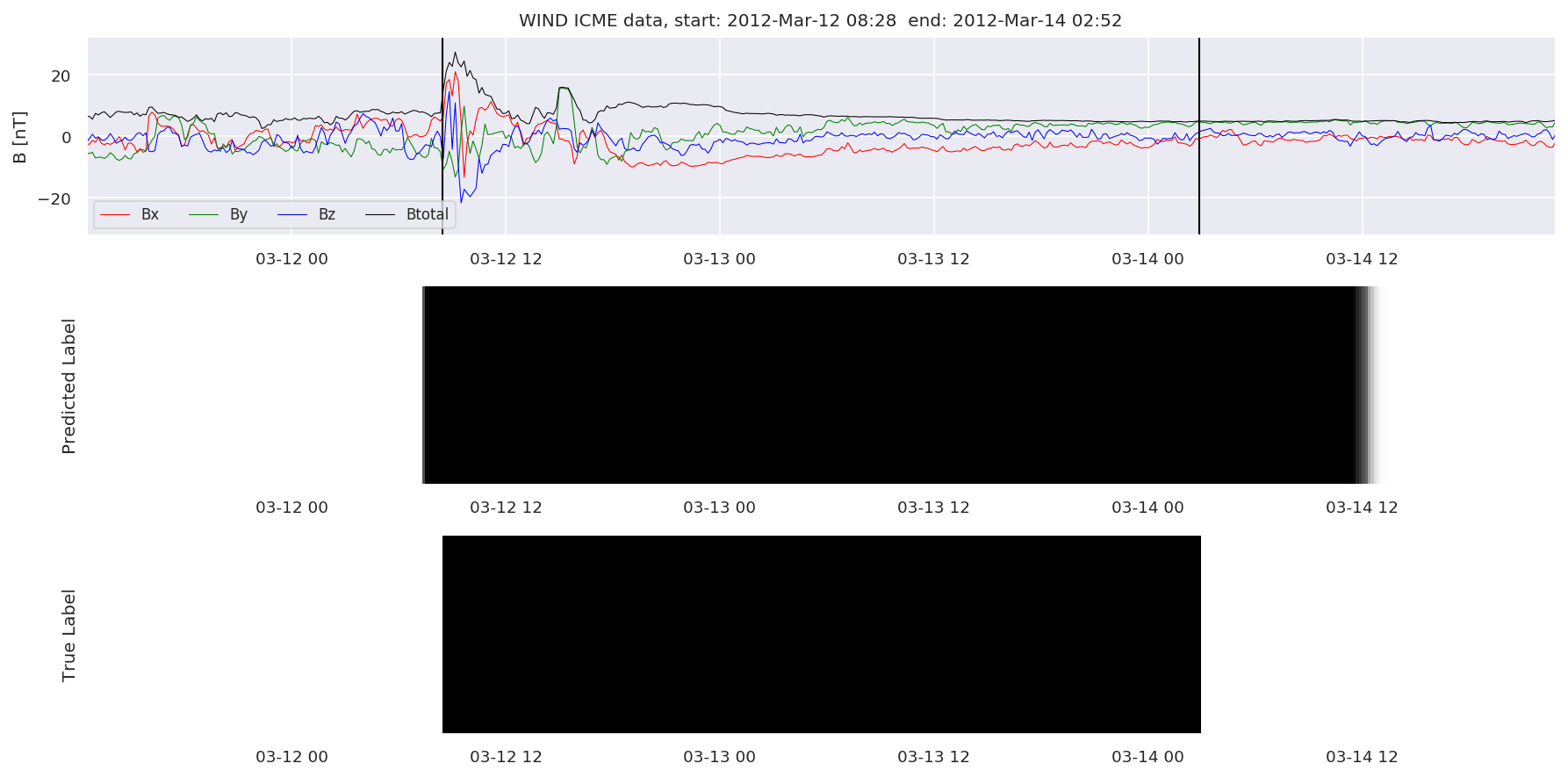Image resolution: width=1568 pixels, height=778 pixels.
Task: Click "03-14 12" tick under the magnetic field plot
Action: [x=1362, y=259]
